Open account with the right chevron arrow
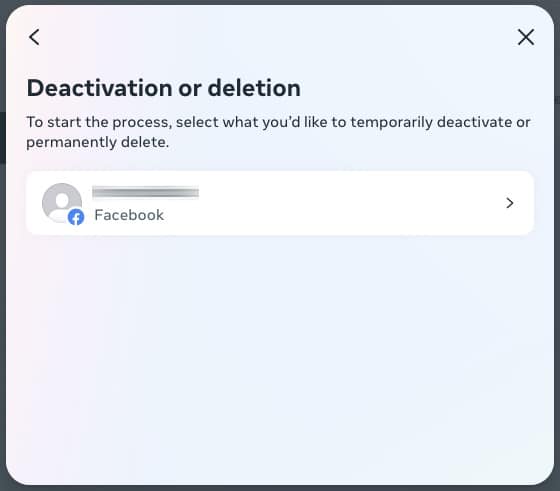560x491 pixels. [510, 203]
